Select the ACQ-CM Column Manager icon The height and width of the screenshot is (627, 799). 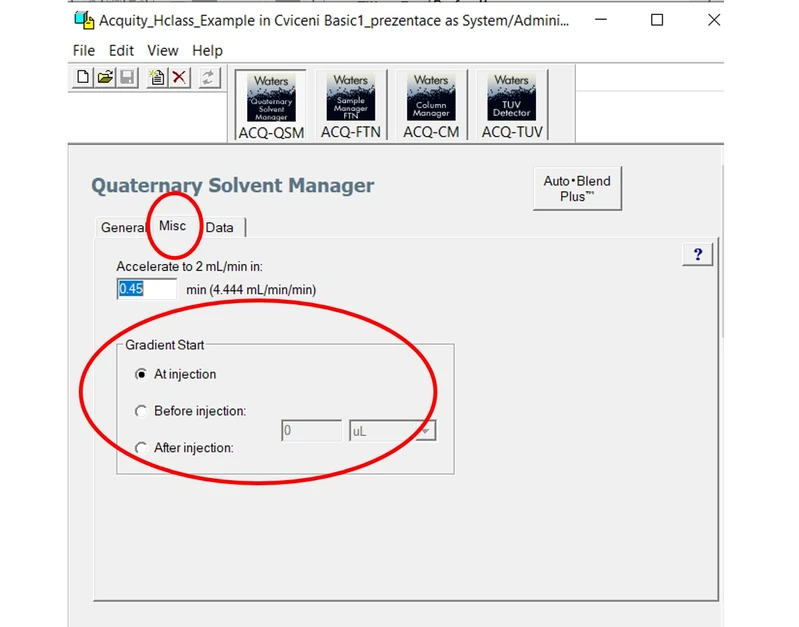(431, 105)
